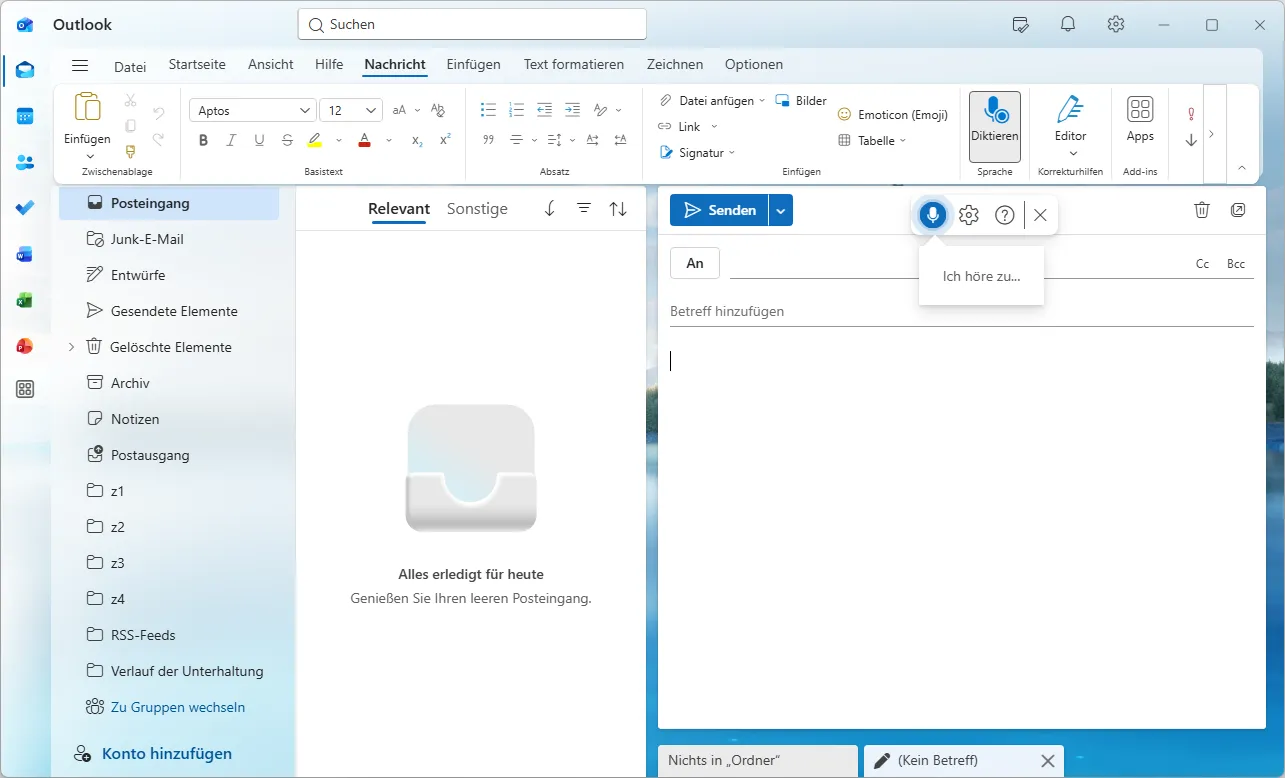The width and height of the screenshot is (1285, 778).
Task: Mark message as low importance
Action: point(1191,140)
